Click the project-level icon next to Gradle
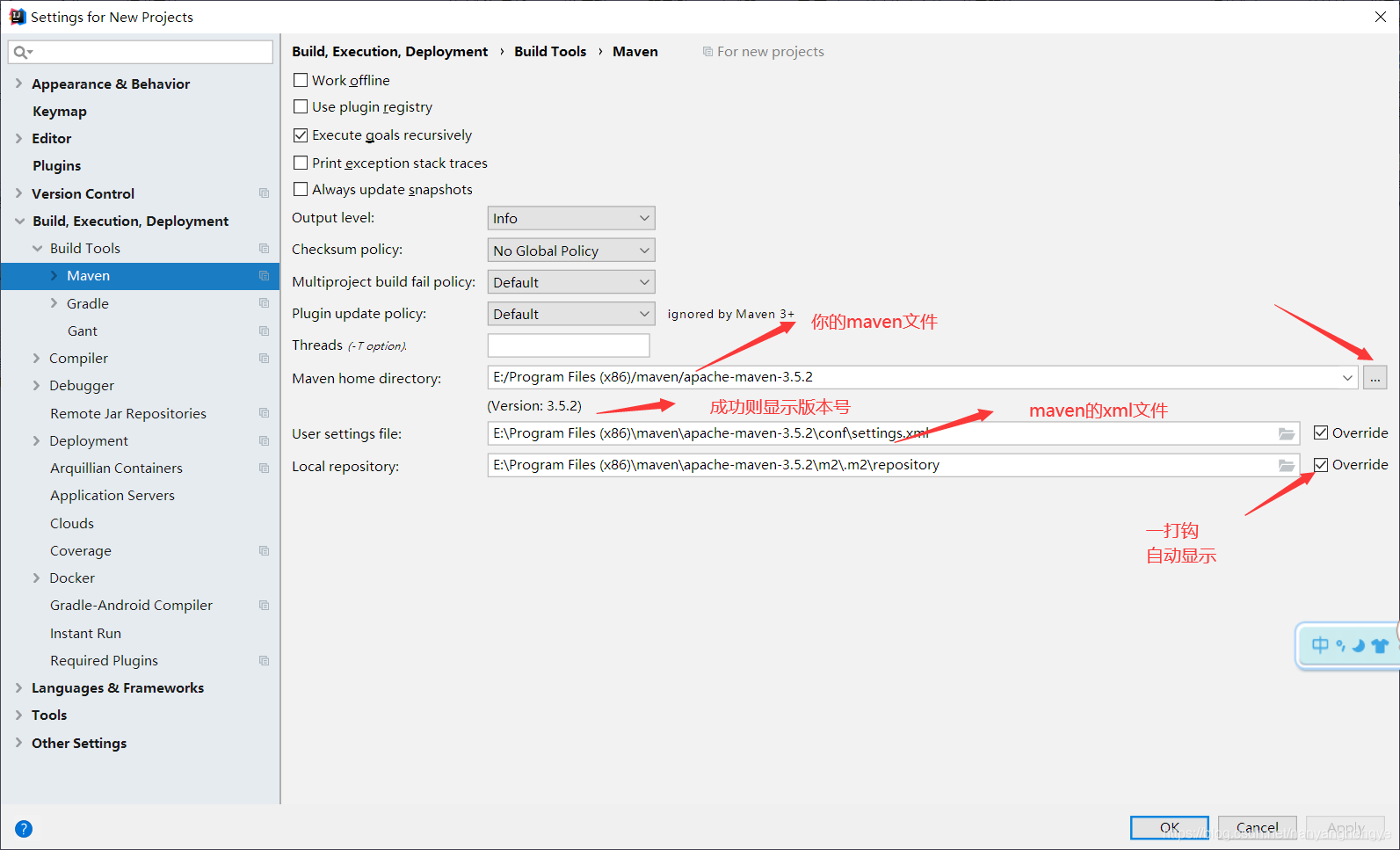The image size is (1400, 850). [x=264, y=303]
